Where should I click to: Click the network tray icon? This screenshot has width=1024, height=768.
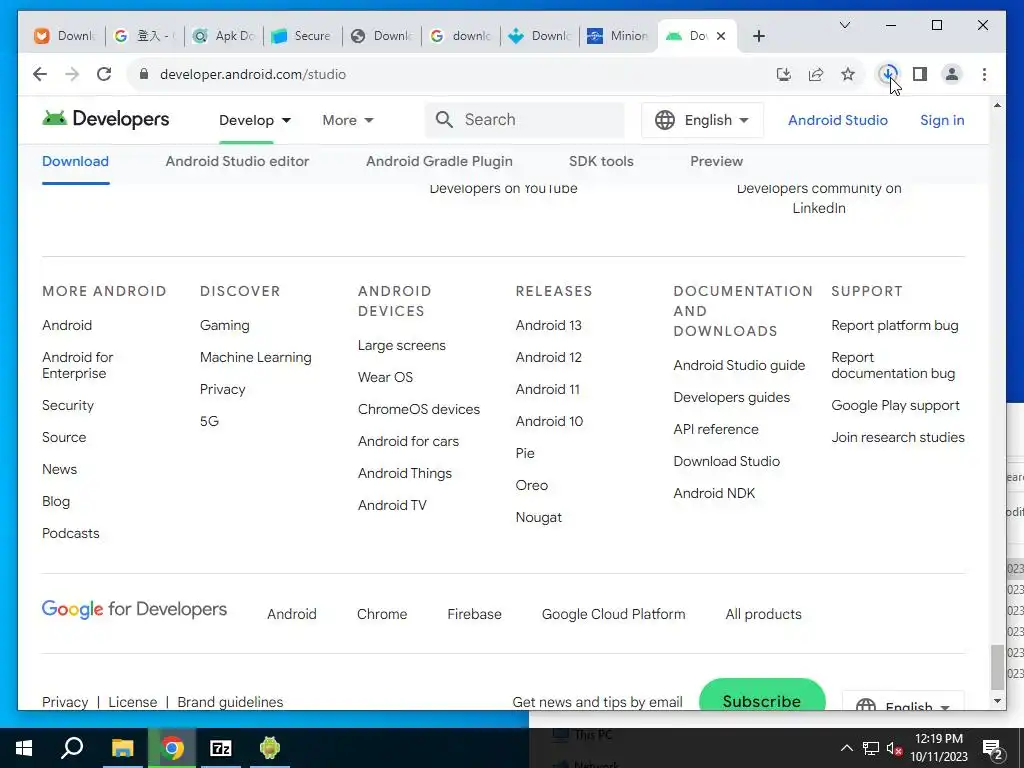point(871,748)
